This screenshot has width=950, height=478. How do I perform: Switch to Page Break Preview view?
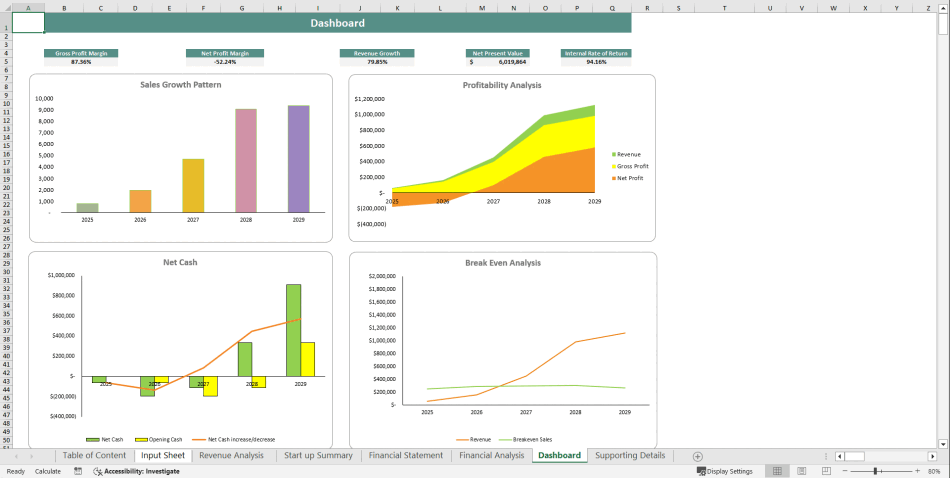click(825, 471)
